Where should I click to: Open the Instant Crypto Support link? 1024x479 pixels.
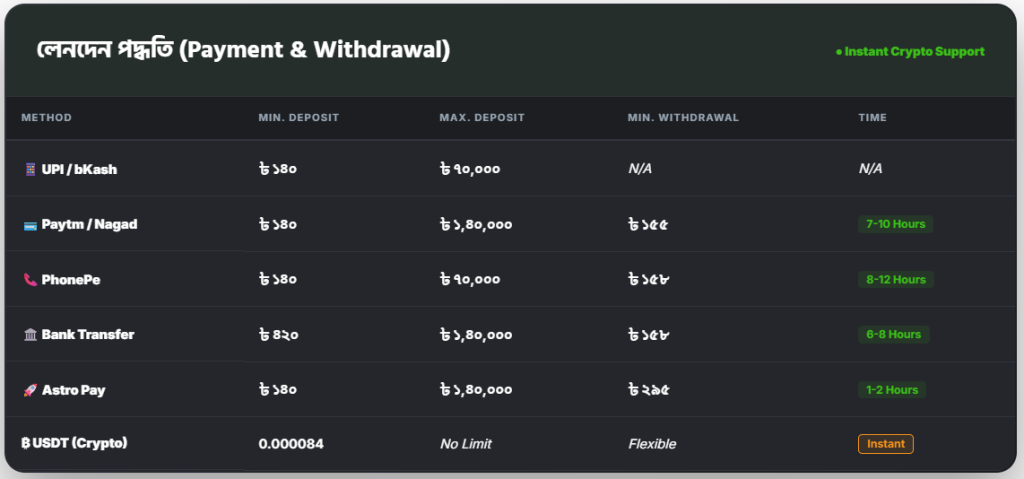tap(914, 52)
